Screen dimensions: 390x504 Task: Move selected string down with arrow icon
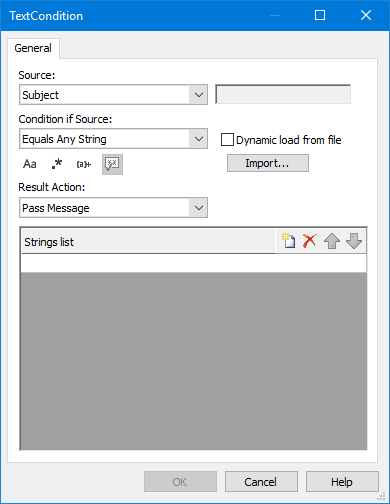click(x=354, y=241)
